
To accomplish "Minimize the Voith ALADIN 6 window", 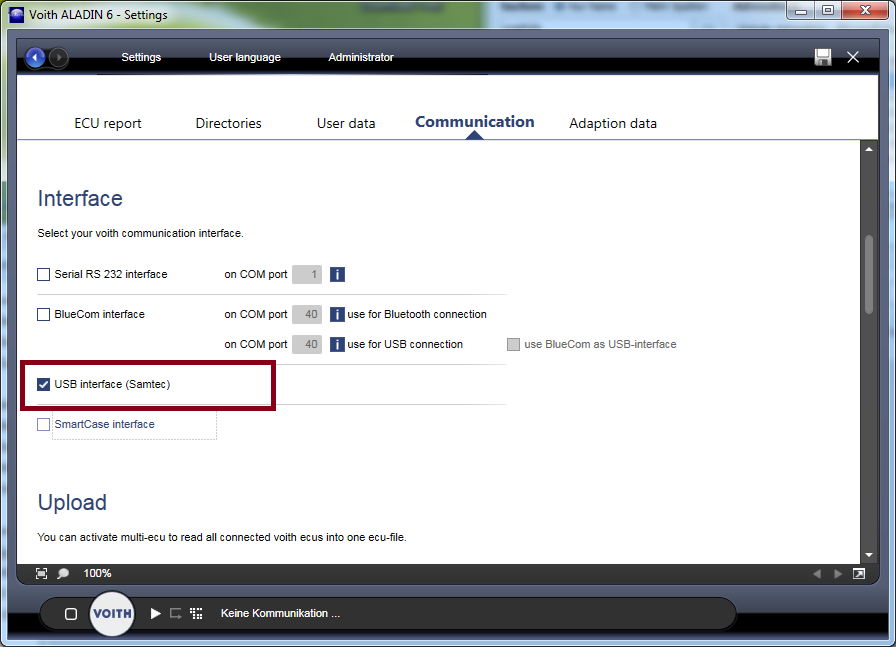I will (801, 11).
